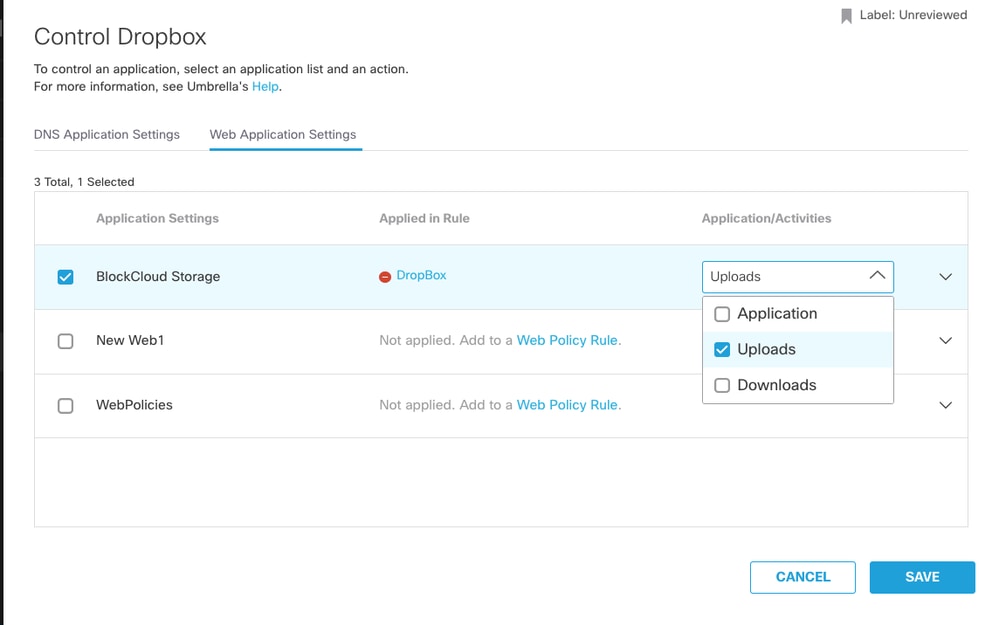This screenshot has width=999, height=625.
Task: Select the New Web1 checkbox
Action: click(x=66, y=341)
